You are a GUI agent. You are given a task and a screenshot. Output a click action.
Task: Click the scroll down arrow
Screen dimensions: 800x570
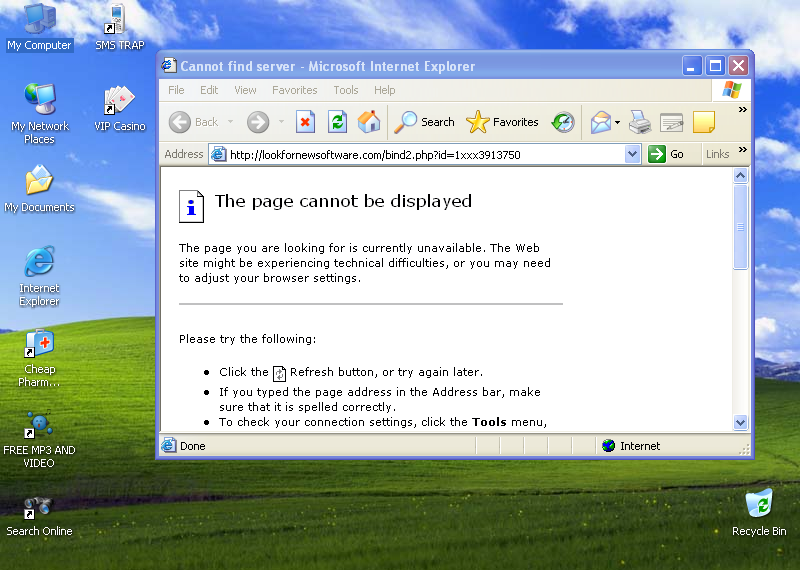tap(740, 422)
